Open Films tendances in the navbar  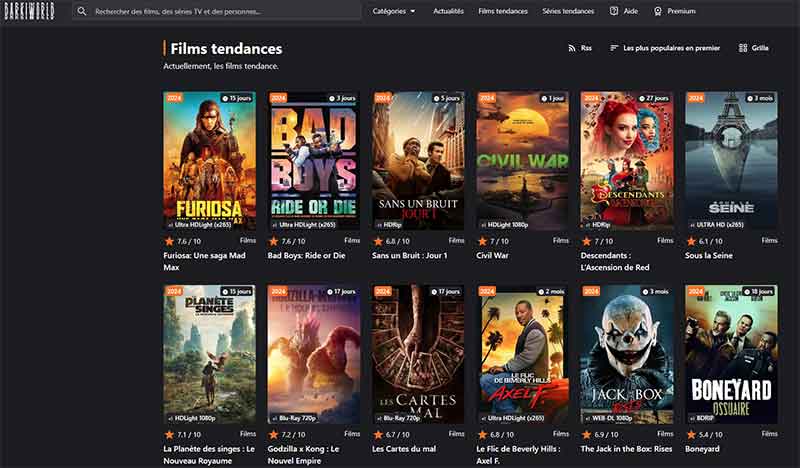click(x=503, y=11)
